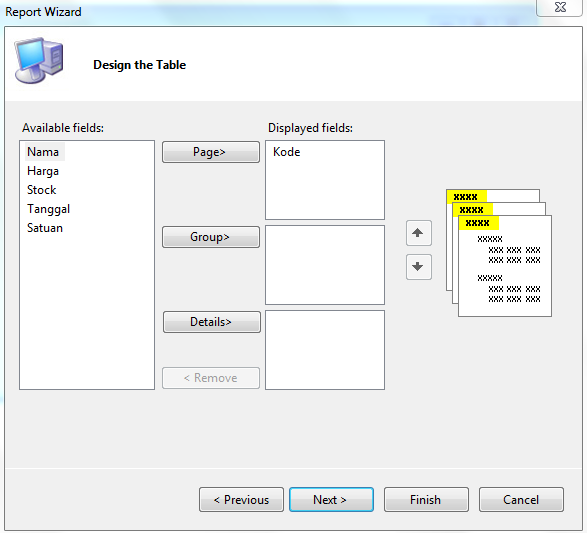Select Harga in Available fields
This screenshot has width=587, height=533.
point(43,171)
